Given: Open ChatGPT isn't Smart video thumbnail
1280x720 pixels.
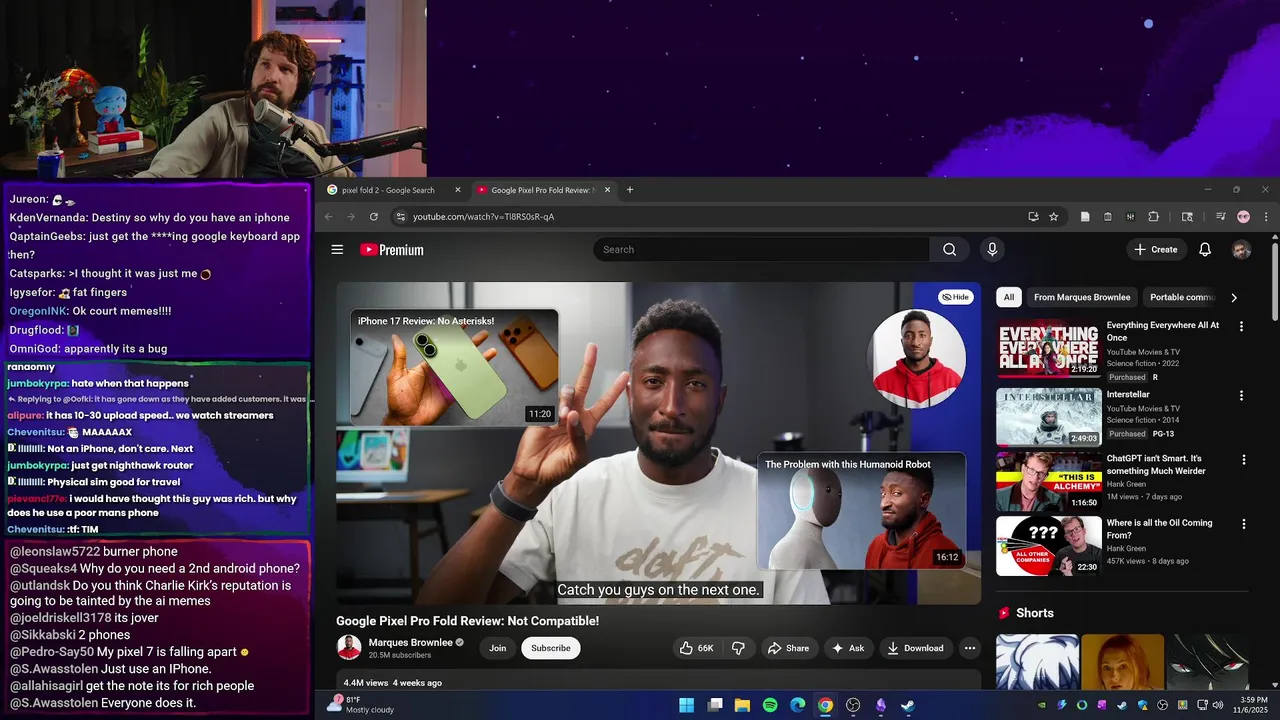Looking at the screenshot, I should tap(1049, 481).
